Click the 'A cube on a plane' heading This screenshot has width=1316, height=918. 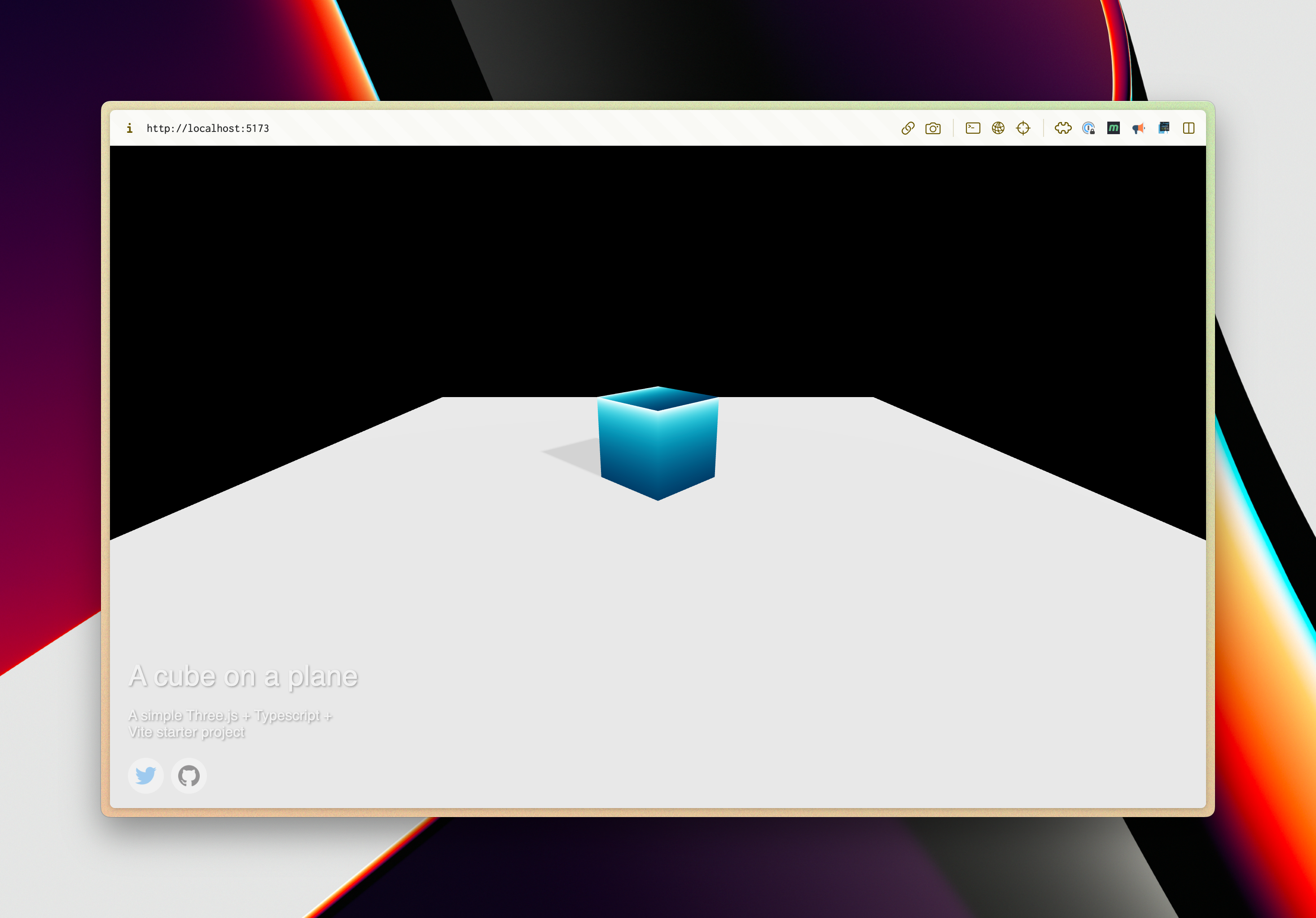point(243,676)
